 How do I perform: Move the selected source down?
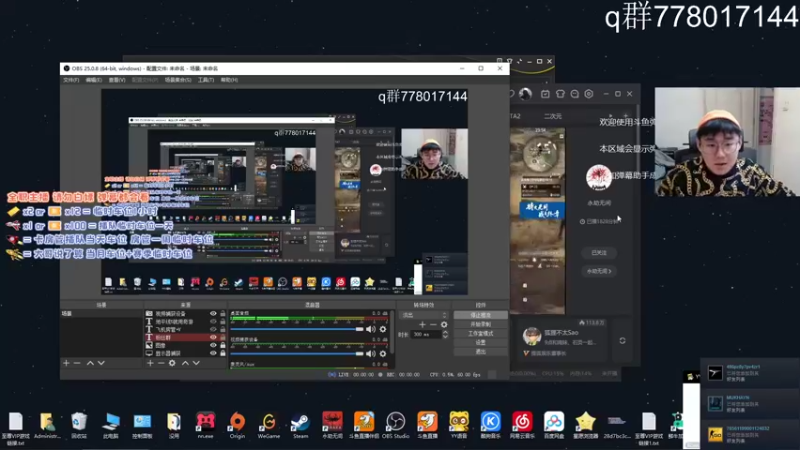click(196, 363)
